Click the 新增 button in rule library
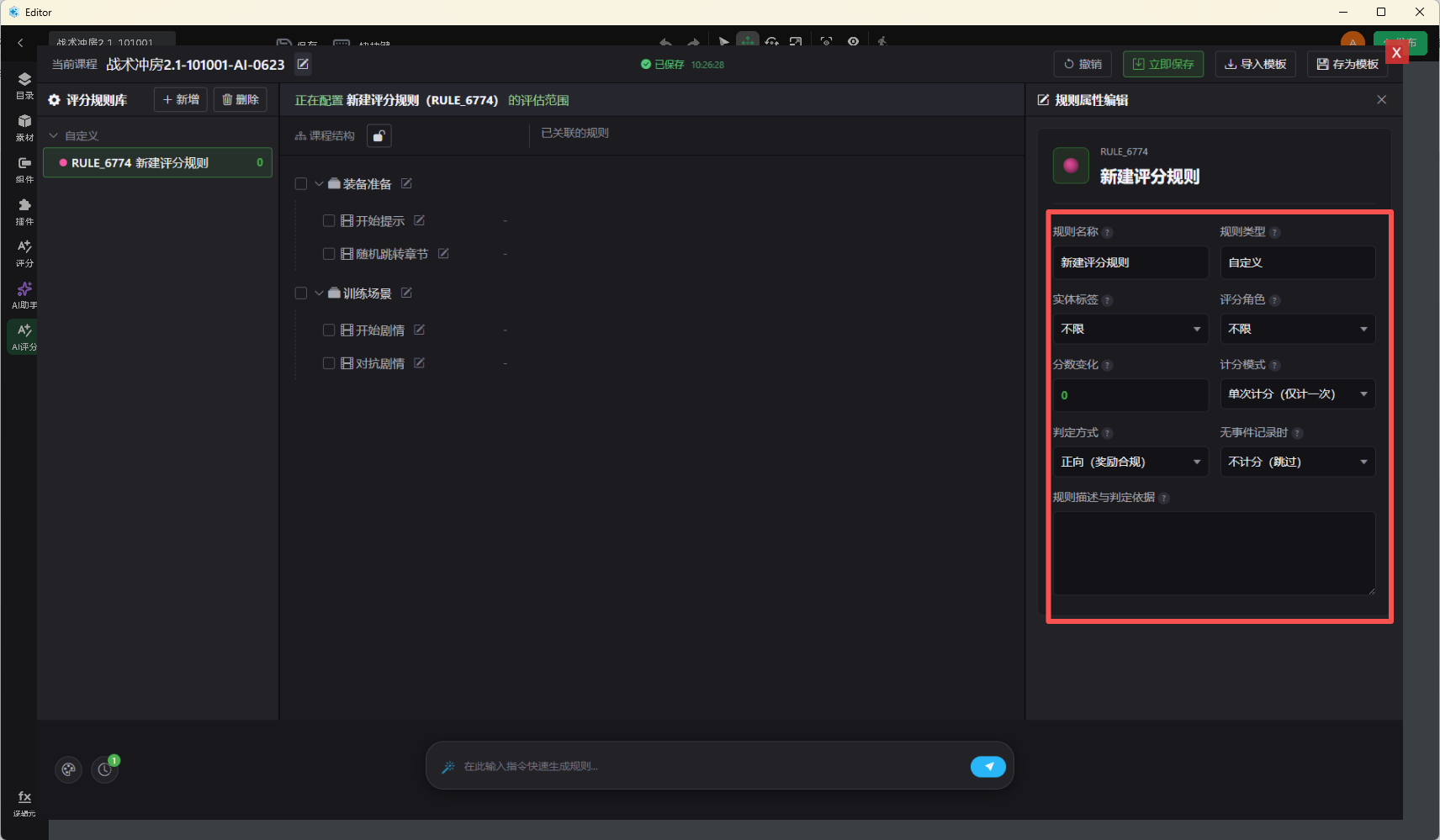Viewport: 1440px width, 840px height. 181,99
